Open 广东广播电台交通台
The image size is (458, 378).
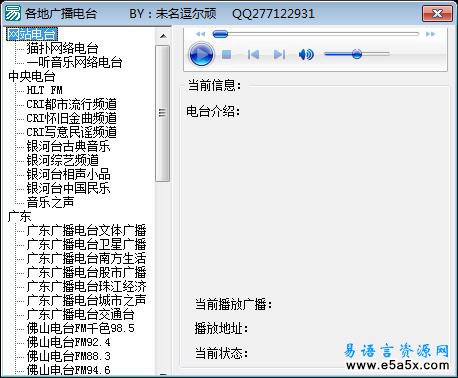point(80,314)
